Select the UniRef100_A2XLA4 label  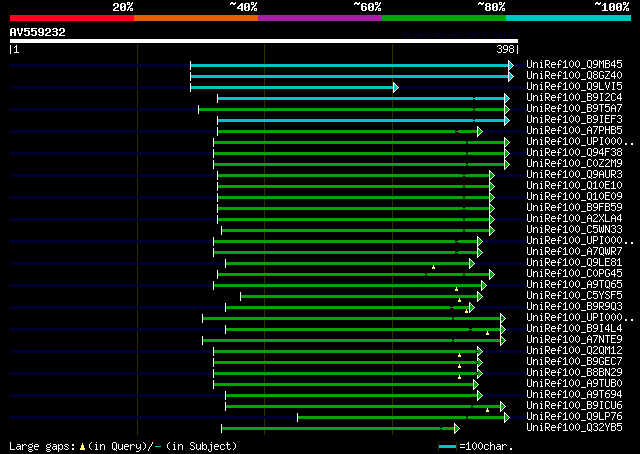574,219
